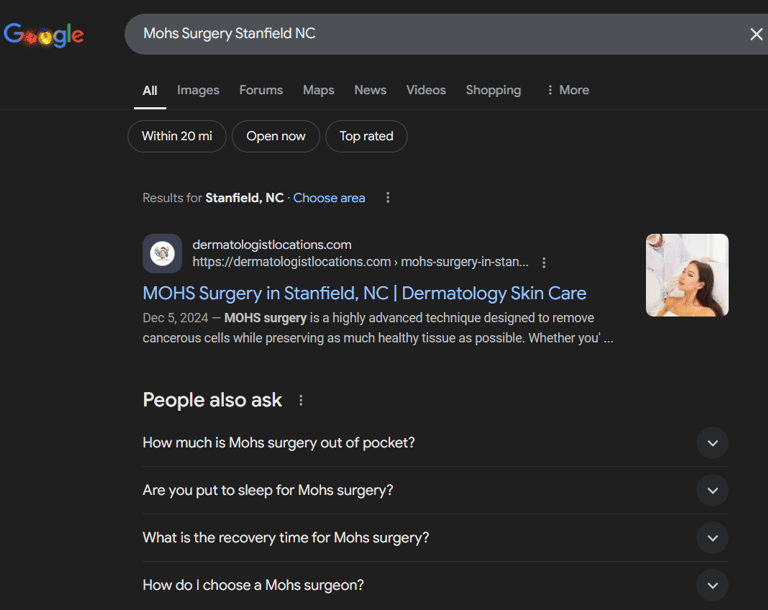Expand Are you put to sleep question
Image resolution: width=768 pixels, height=610 pixels.
tap(435, 490)
